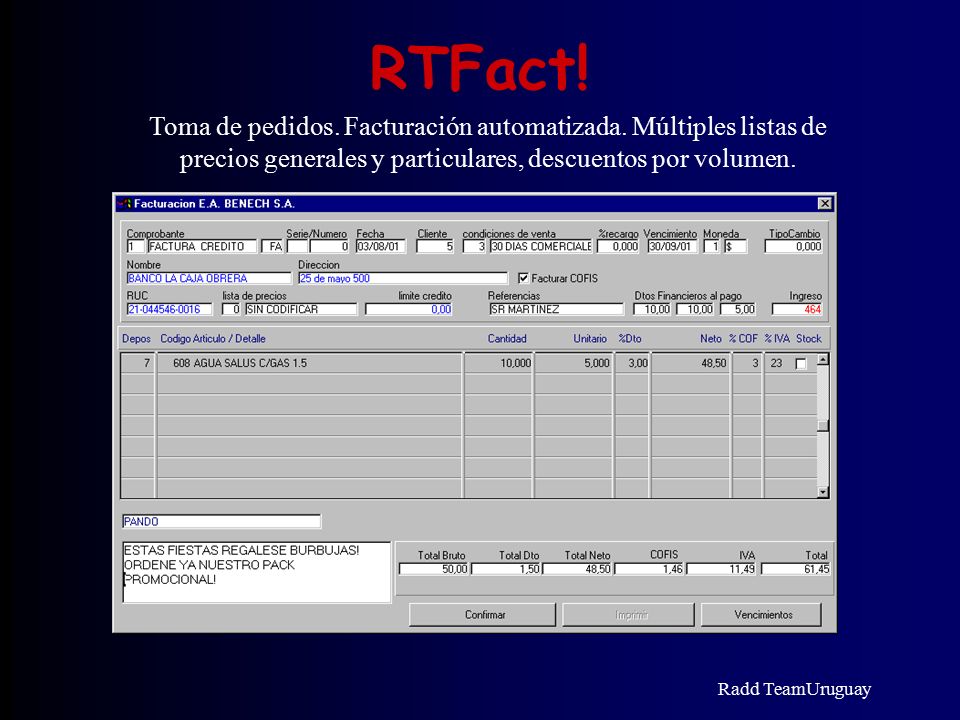This screenshot has height=720, width=960.
Task: Close the Facturacion E.A. BENECH window
Action: pyautogui.click(x=825, y=203)
